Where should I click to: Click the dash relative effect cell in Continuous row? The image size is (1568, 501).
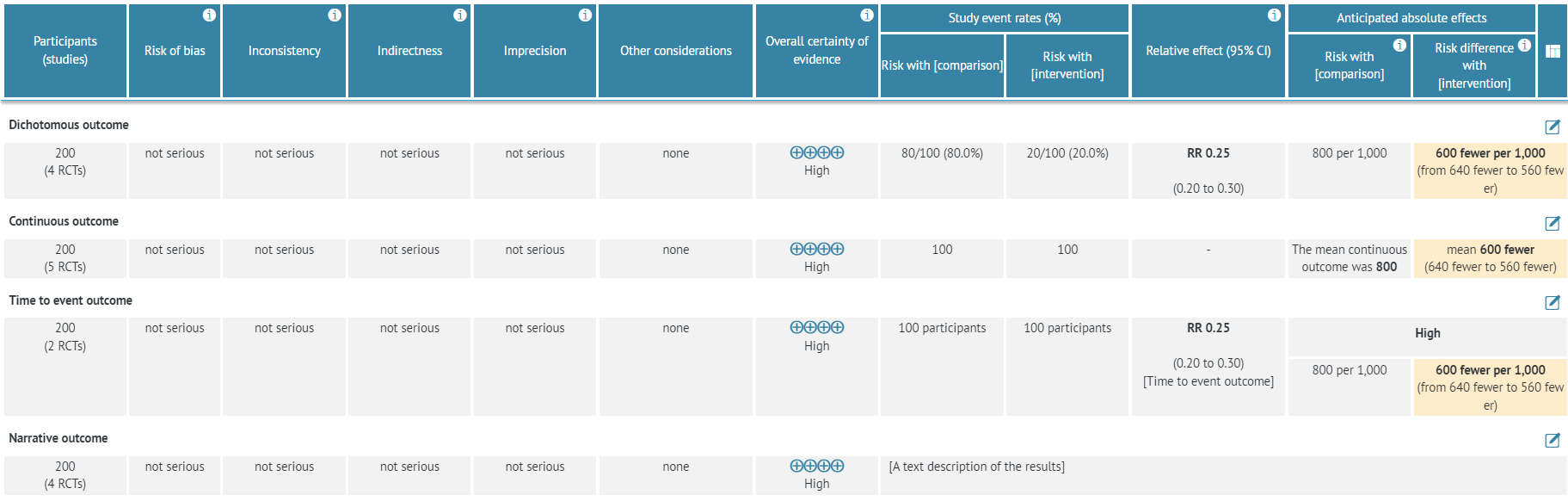click(x=1208, y=258)
